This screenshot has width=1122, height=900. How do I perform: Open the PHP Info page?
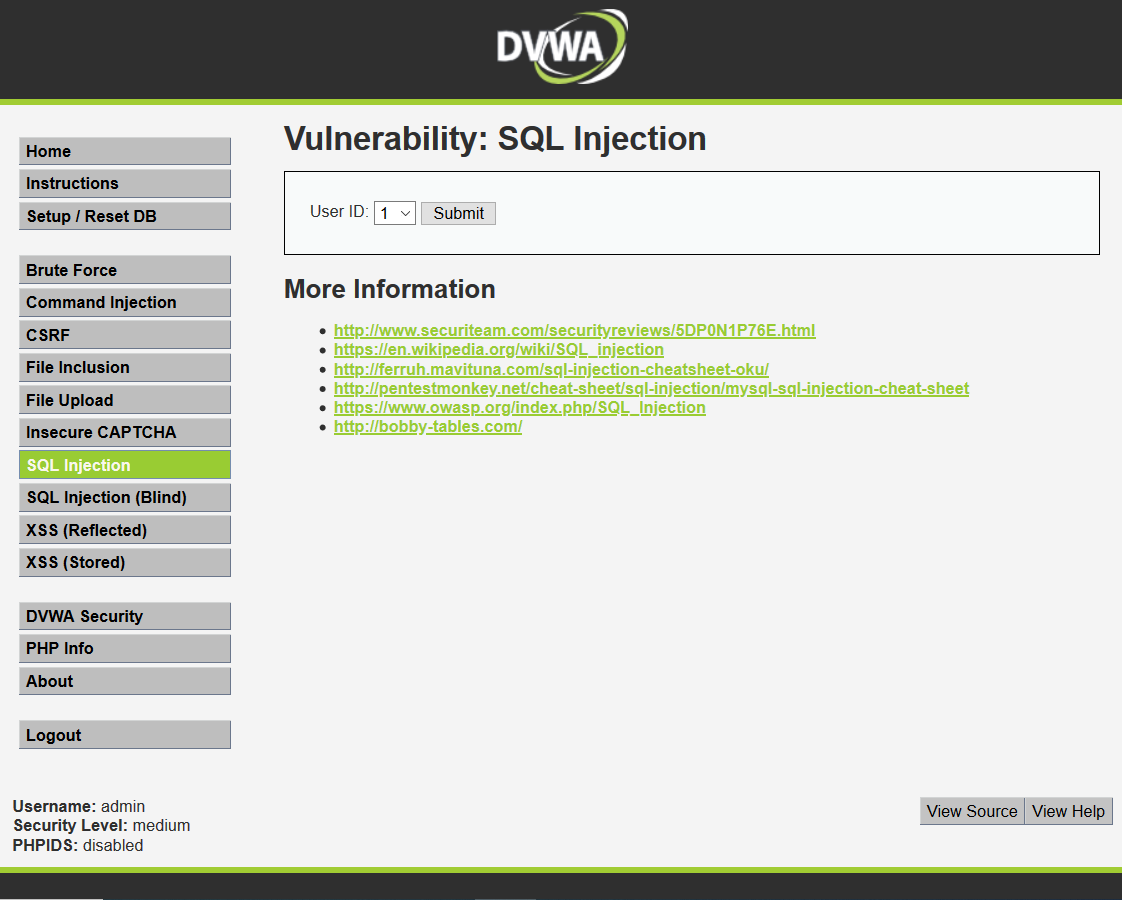click(125, 648)
